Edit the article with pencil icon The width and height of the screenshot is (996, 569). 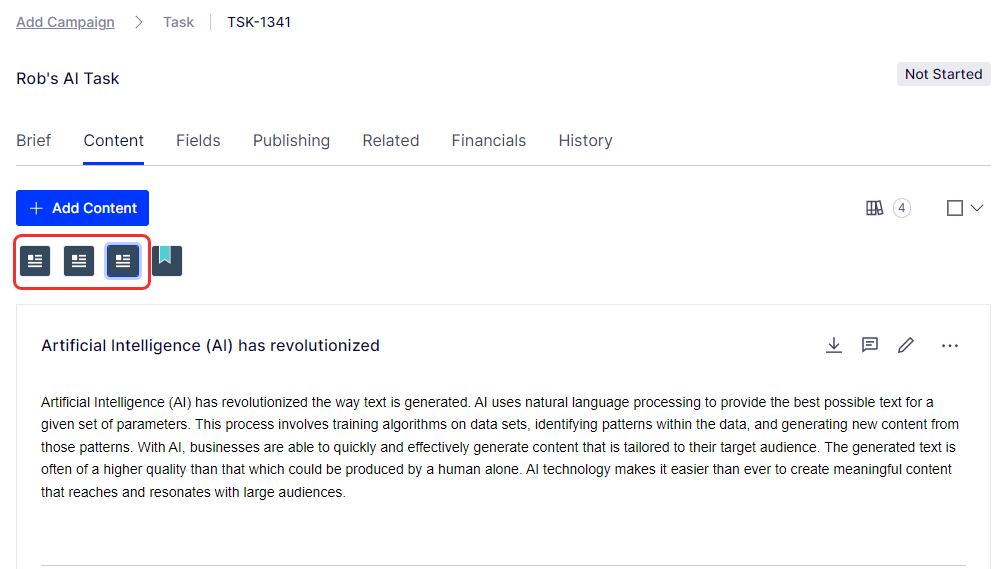tap(906, 345)
